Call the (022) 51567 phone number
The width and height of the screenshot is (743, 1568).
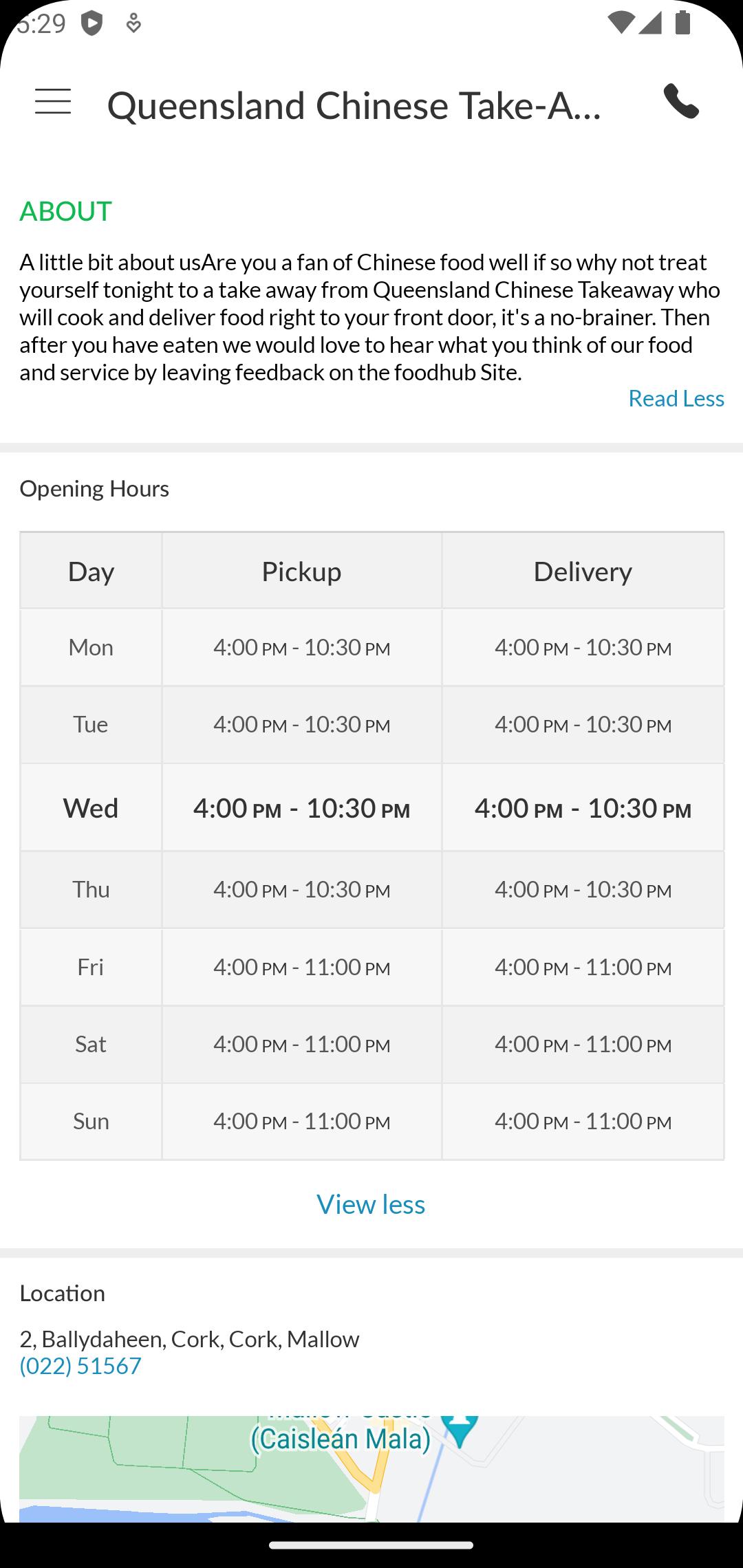pos(80,1365)
